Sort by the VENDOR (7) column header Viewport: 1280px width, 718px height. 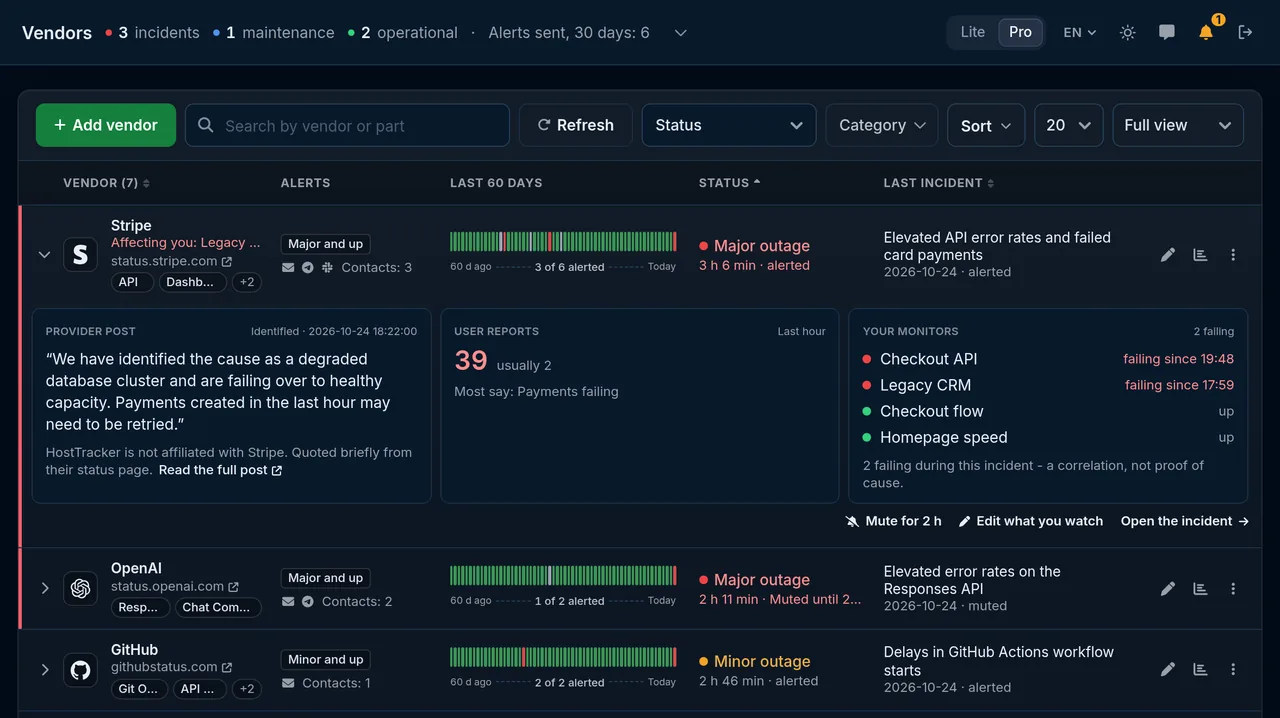click(x=106, y=183)
